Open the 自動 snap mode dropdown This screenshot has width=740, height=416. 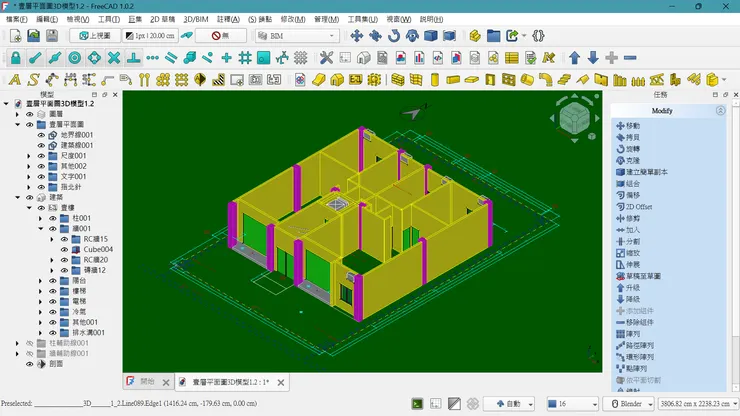click(509, 404)
